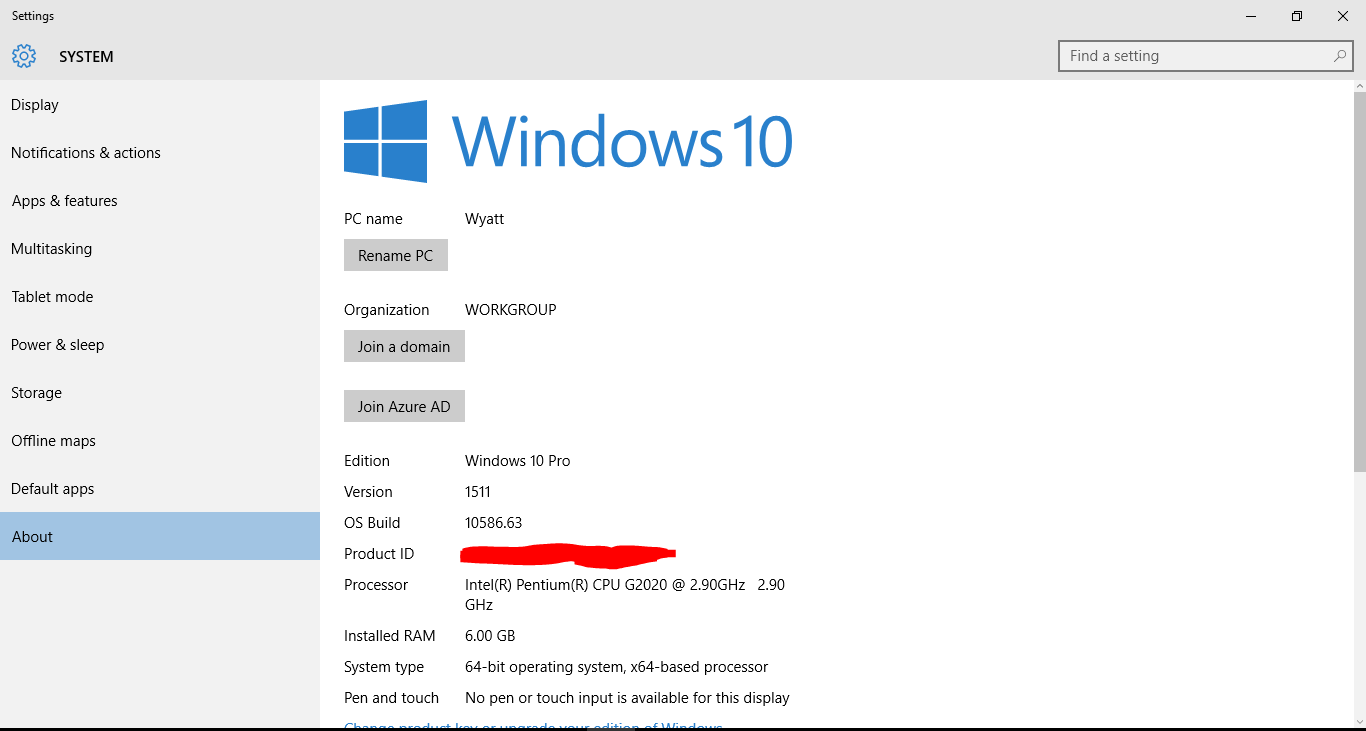Select Offline maps
The height and width of the screenshot is (731, 1366).
point(160,441)
